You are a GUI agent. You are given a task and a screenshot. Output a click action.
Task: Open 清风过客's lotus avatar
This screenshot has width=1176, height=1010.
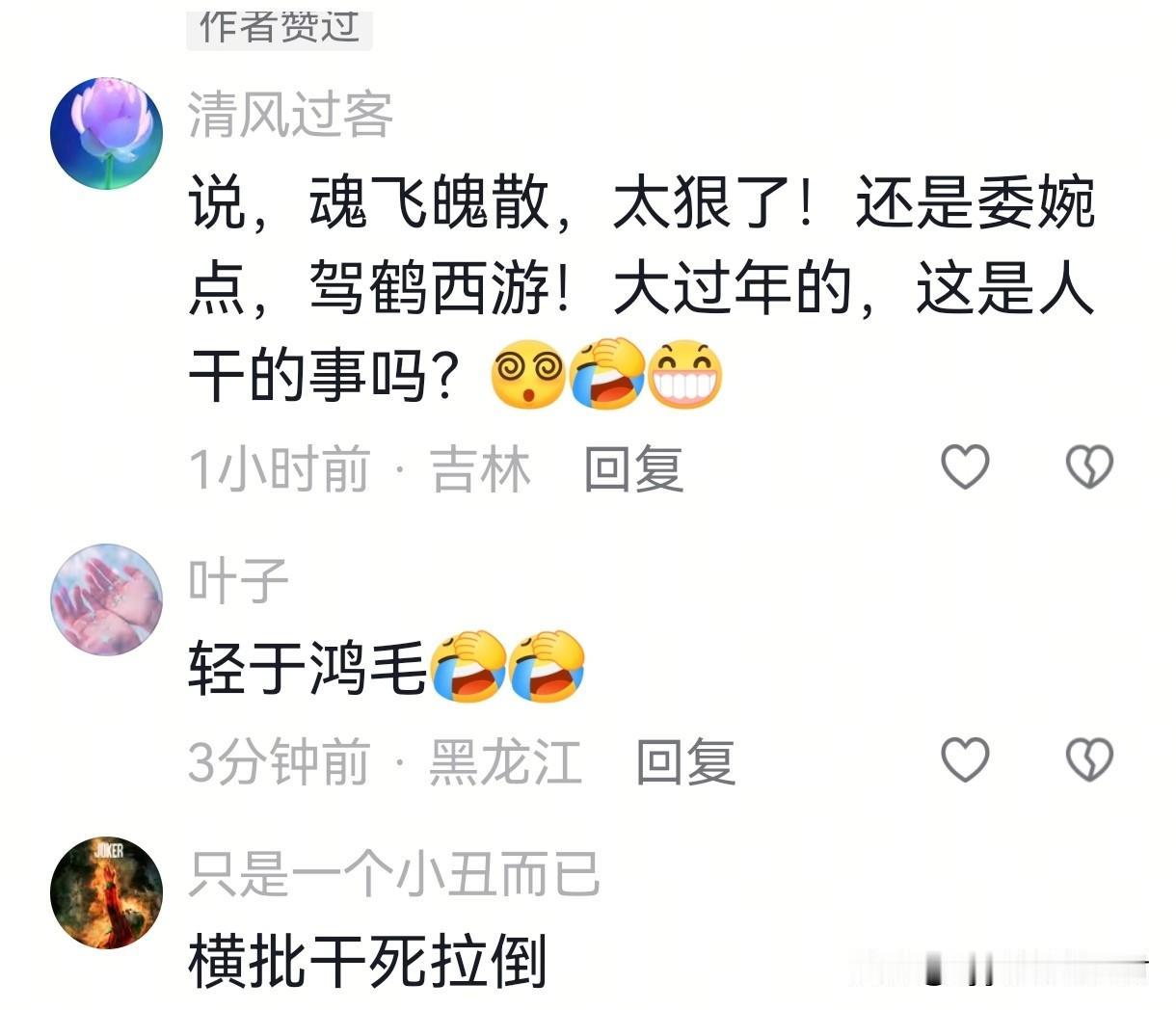click(106, 133)
